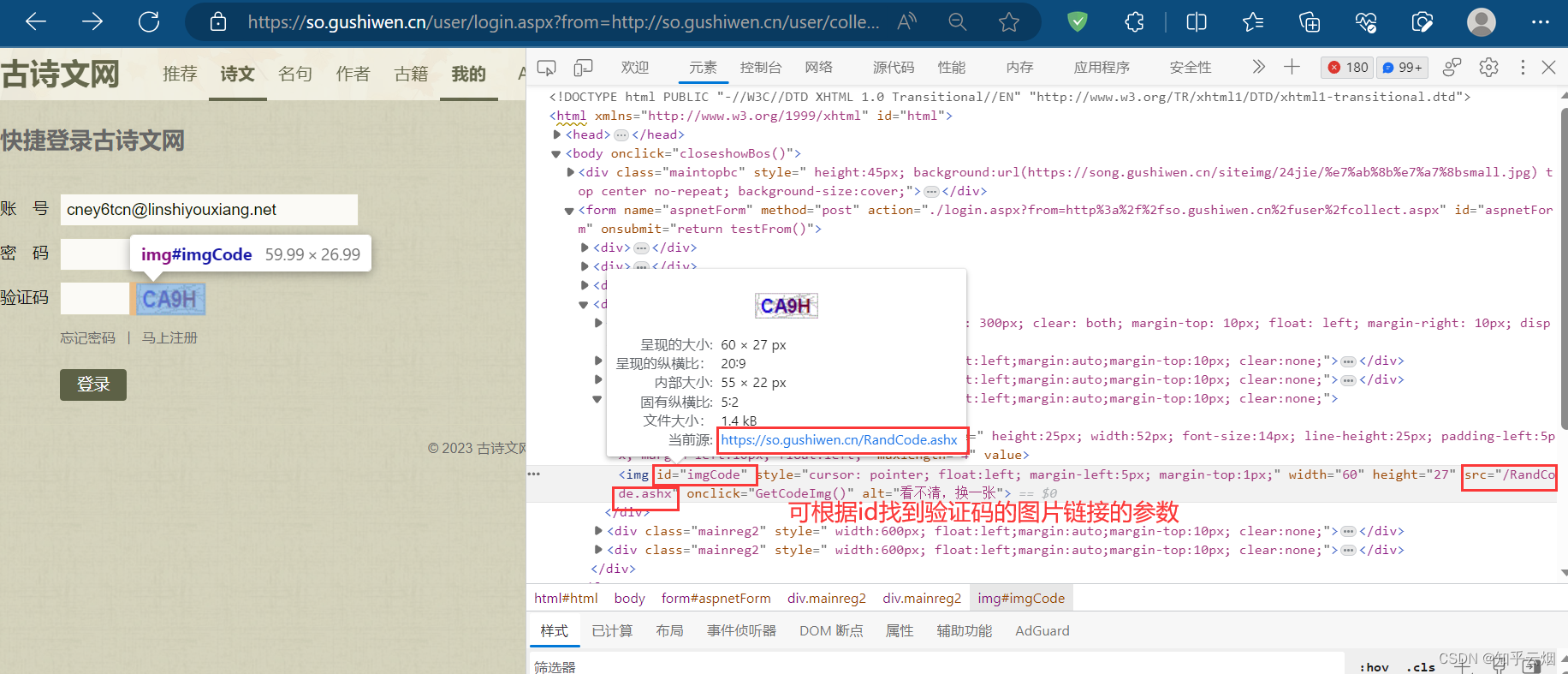Open the 事件侦听器 pane
1568x674 pixels.
point(741,631)
